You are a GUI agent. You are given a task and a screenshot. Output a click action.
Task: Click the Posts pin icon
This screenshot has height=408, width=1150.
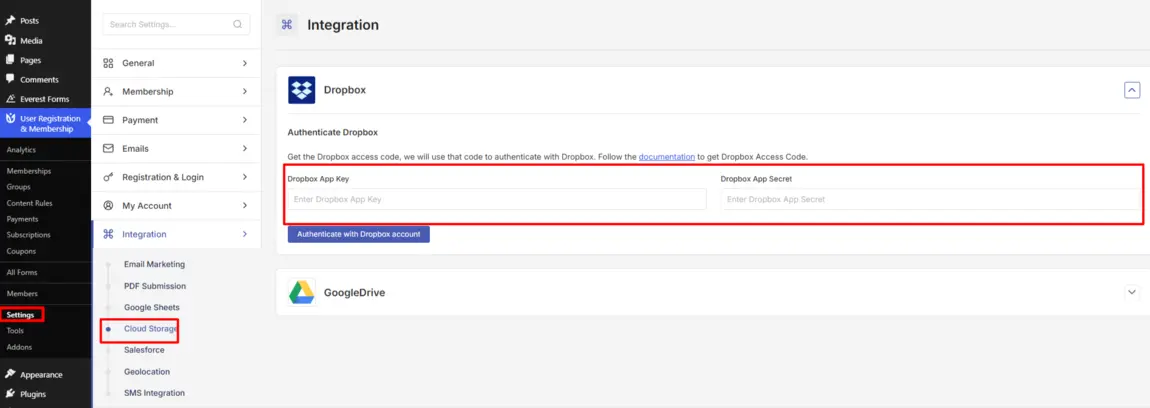(10, 21)
